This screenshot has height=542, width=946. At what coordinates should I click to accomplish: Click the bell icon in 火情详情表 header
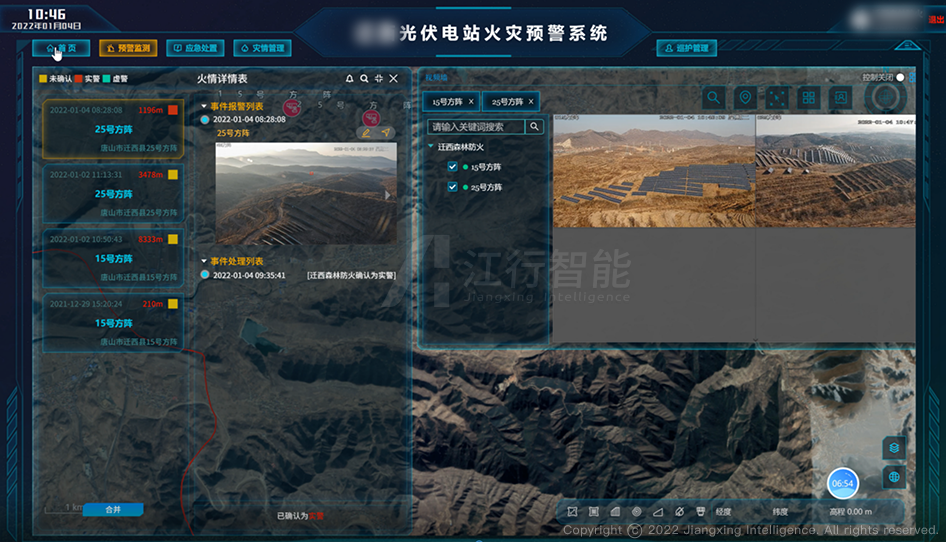(350, 78)
